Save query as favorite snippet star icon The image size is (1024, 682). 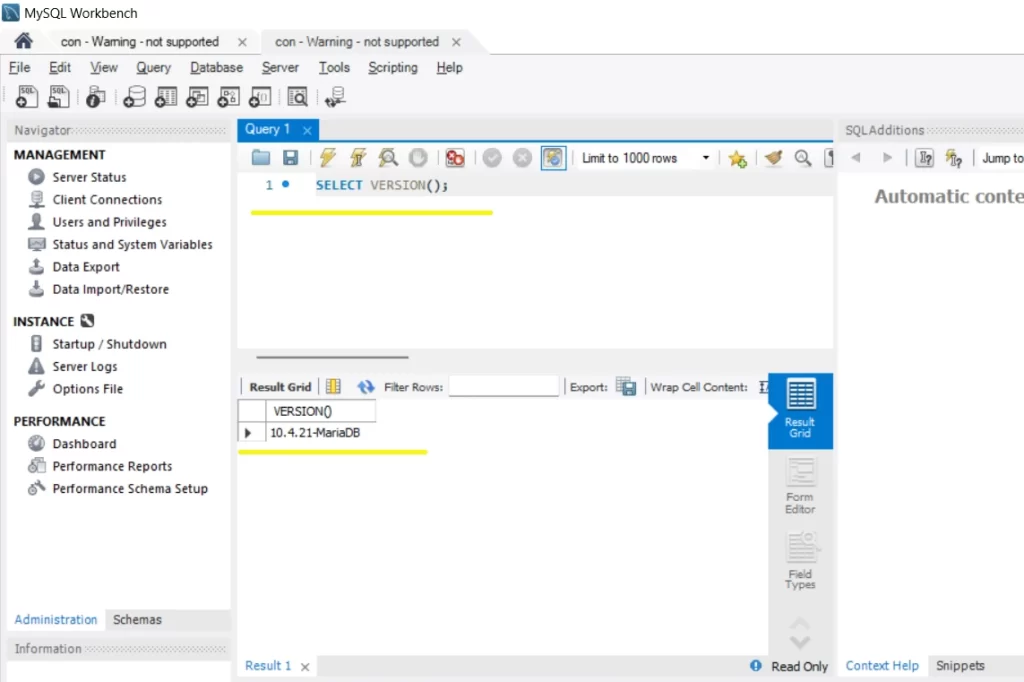[737, 158]
